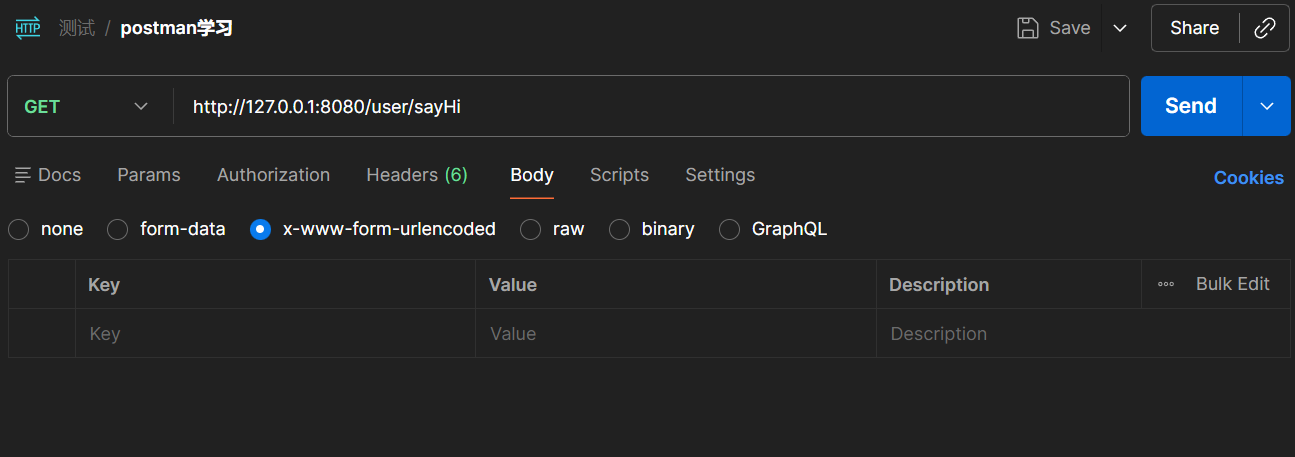This screenshot has width=1295, height=457.
Task: Switch to the Params tab
Action: point(149,175)
